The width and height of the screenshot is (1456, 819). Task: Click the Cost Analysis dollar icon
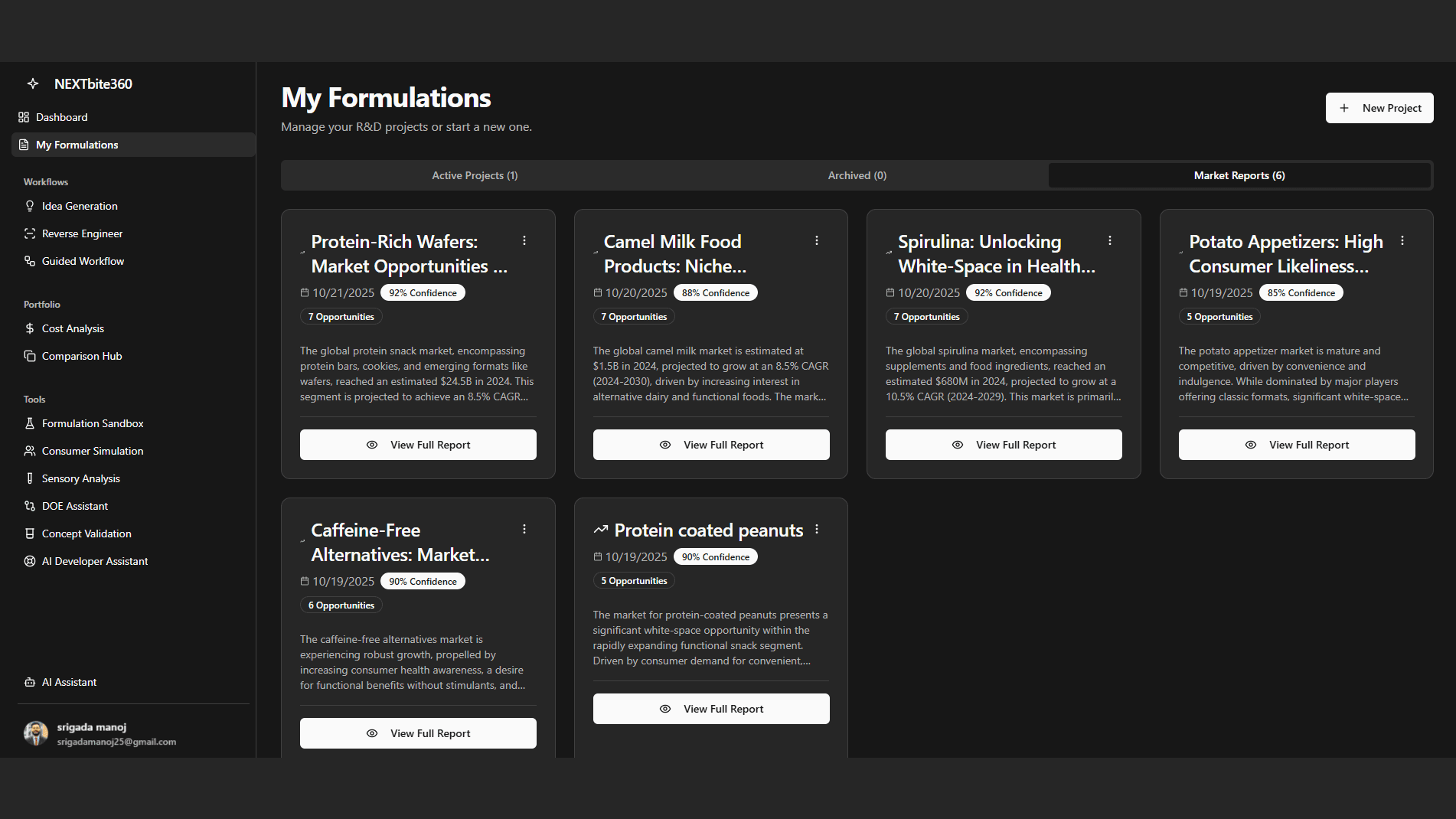click(x=30, y=328)
